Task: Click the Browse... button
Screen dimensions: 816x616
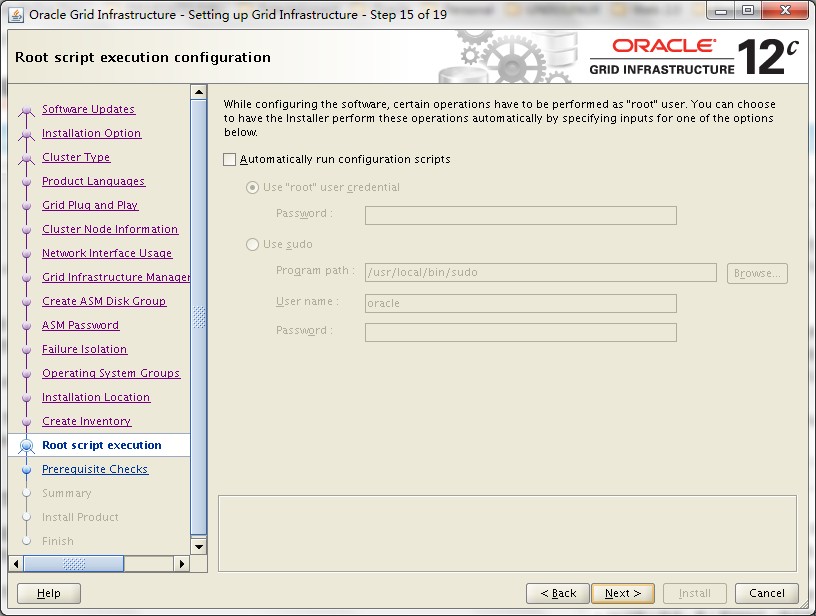Action: (757, 273)
